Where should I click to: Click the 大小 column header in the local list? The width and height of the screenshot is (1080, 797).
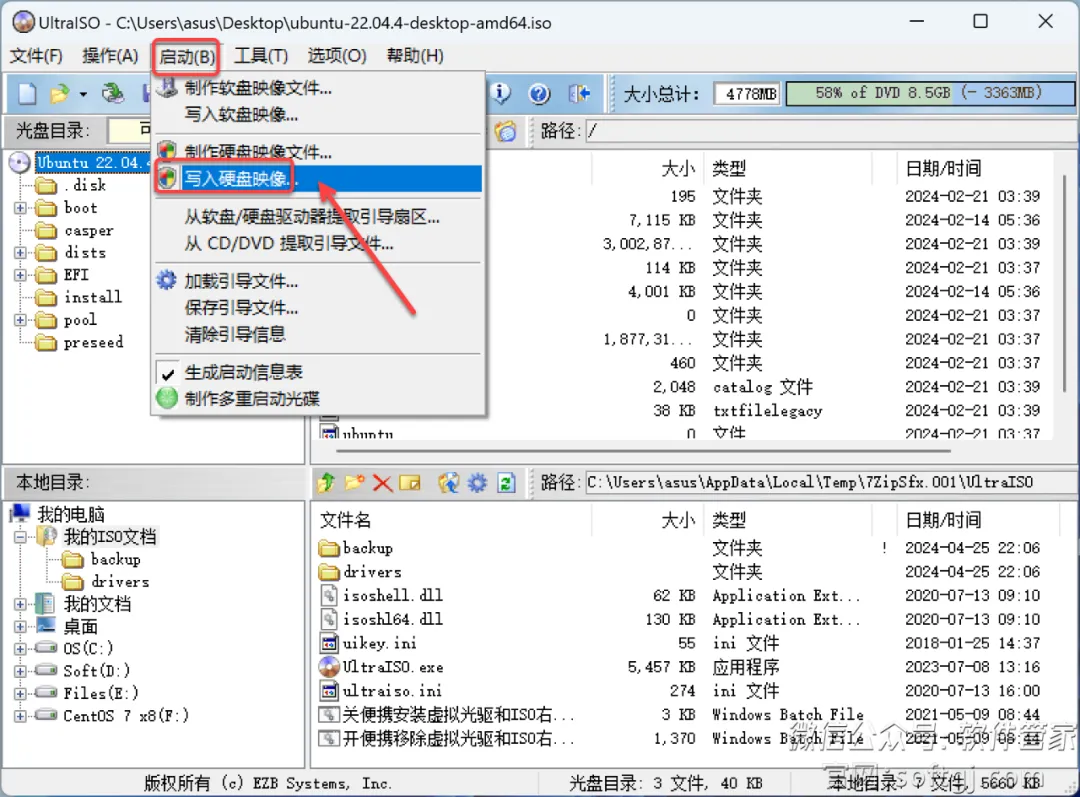[x=647, y=520]
